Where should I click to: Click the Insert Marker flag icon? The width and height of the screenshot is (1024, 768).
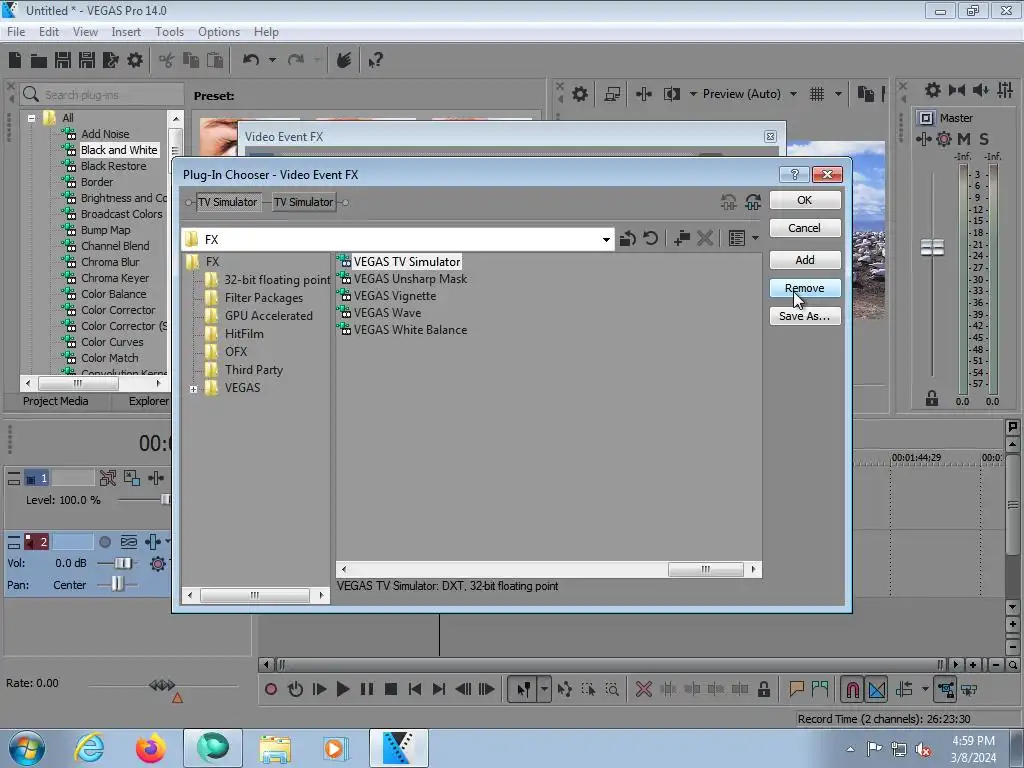[796, 689]
